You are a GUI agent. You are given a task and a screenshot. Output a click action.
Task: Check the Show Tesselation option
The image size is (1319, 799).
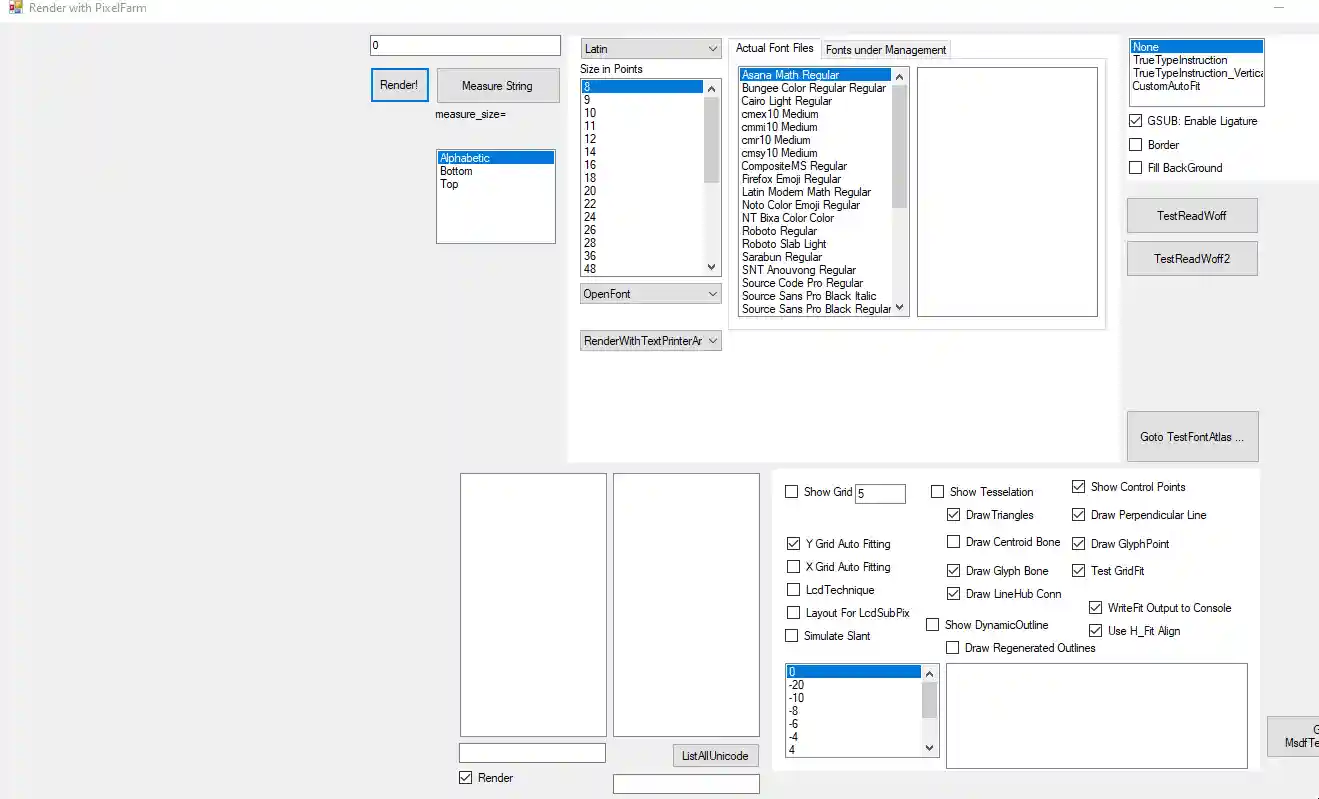(x=938, y=492)
